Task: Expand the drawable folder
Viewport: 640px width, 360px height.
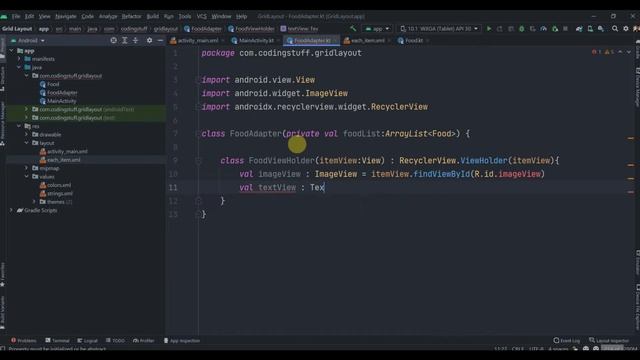Action: 27,134
